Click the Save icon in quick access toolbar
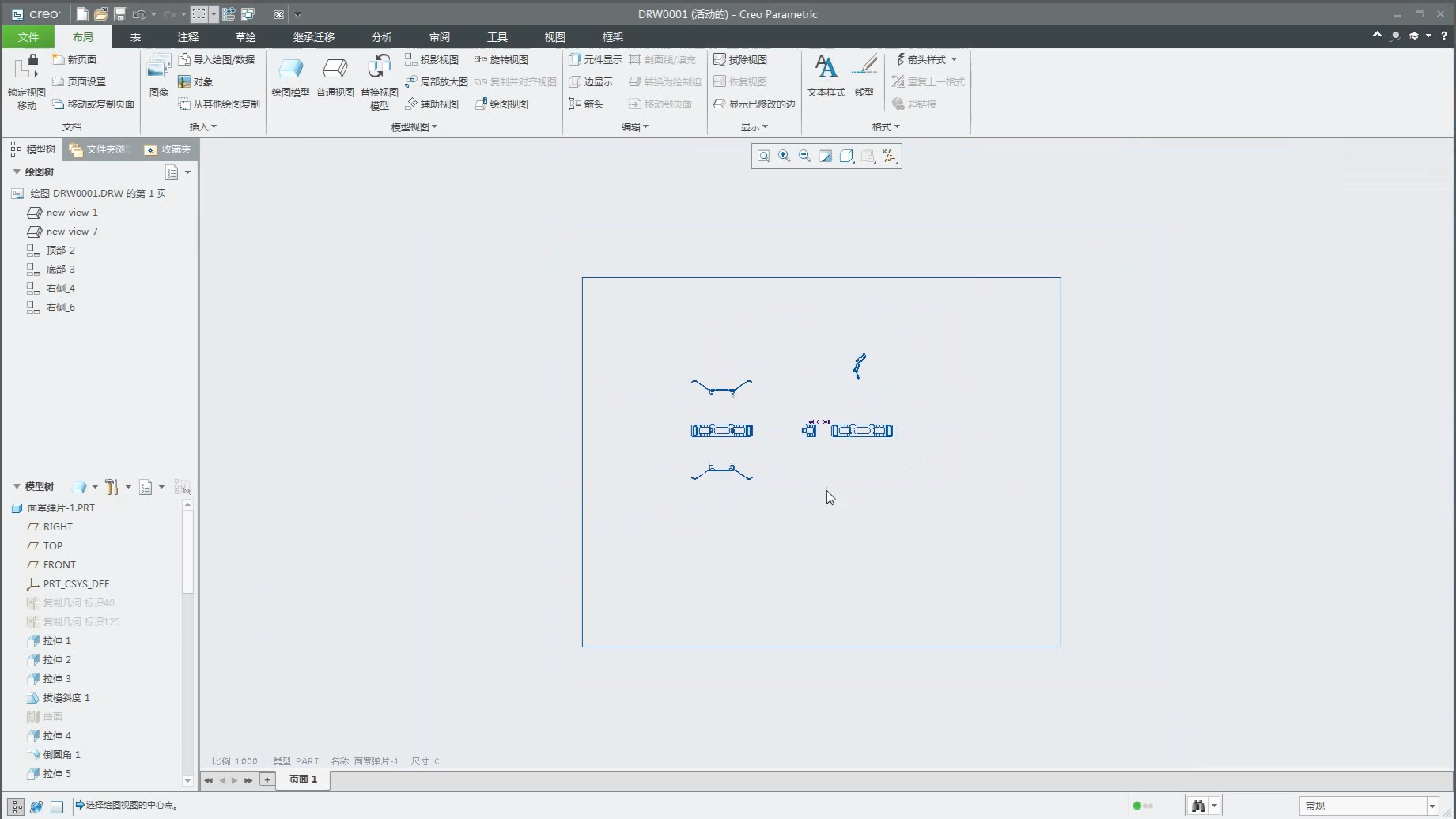This screenshot has width=1456, height=819. tap(119, 14)
